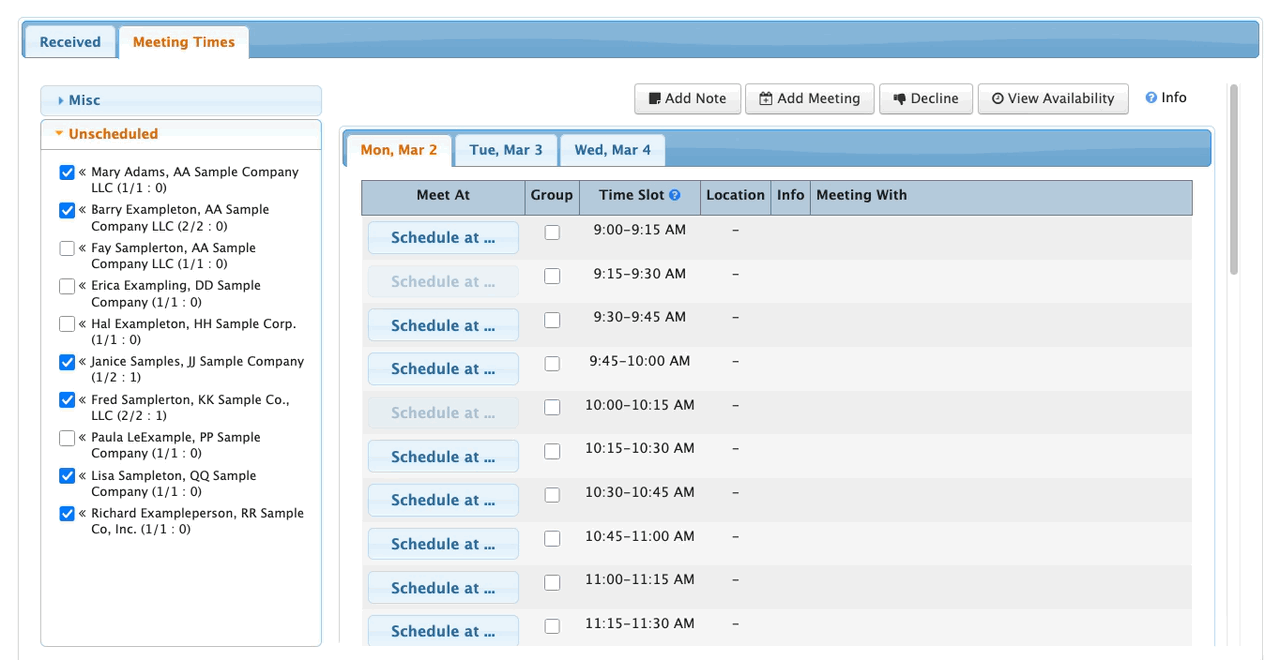Click the Info column header
Screen dimensions: 1280x660
[x=790, y=197]
